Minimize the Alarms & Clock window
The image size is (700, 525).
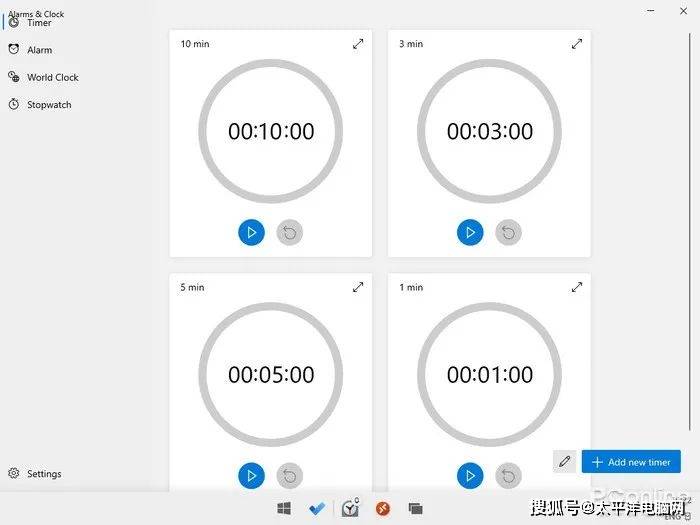pyautogui.click(x=651, y=11)
